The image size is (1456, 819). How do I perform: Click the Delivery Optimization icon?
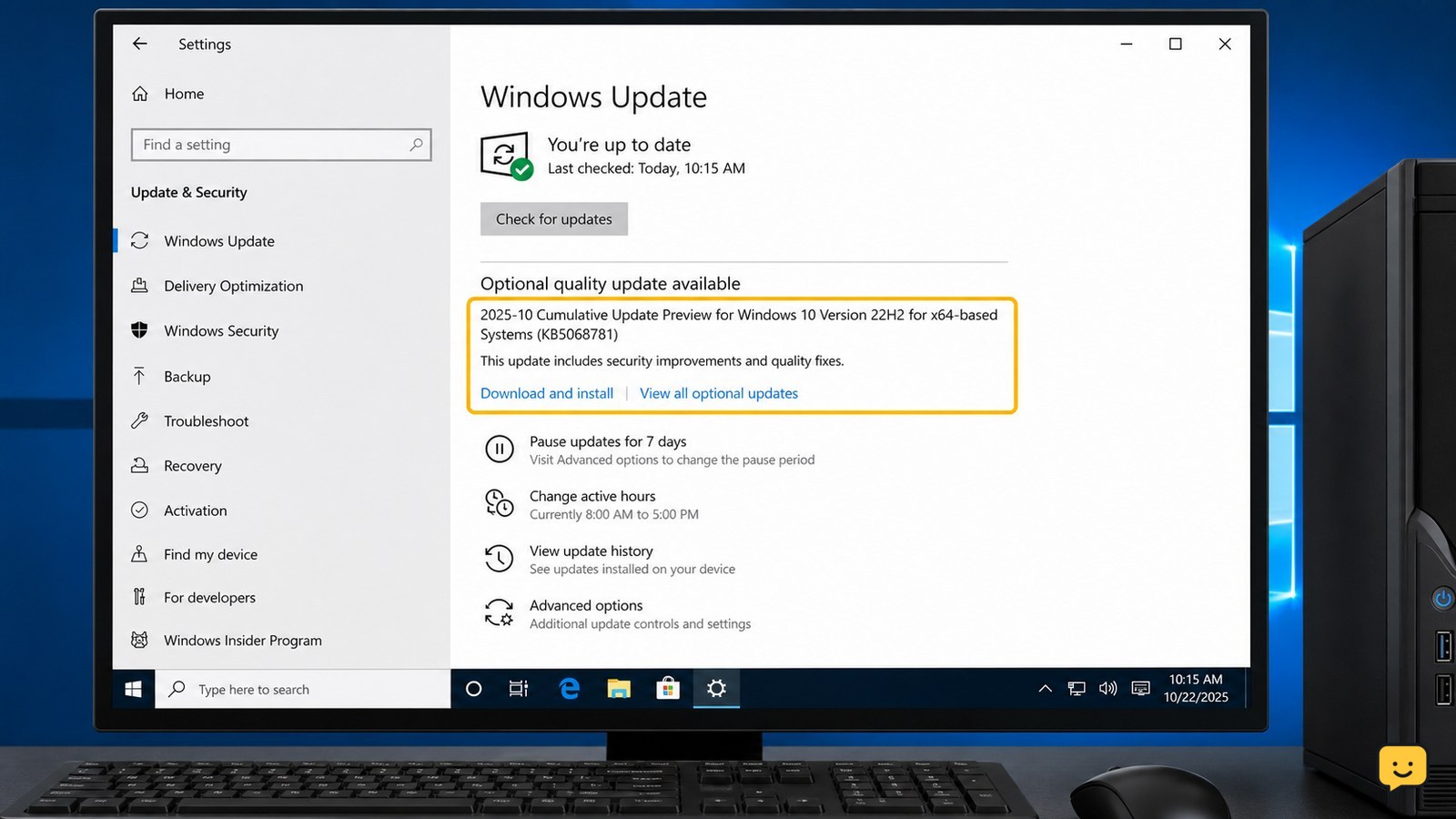[139, 285]
